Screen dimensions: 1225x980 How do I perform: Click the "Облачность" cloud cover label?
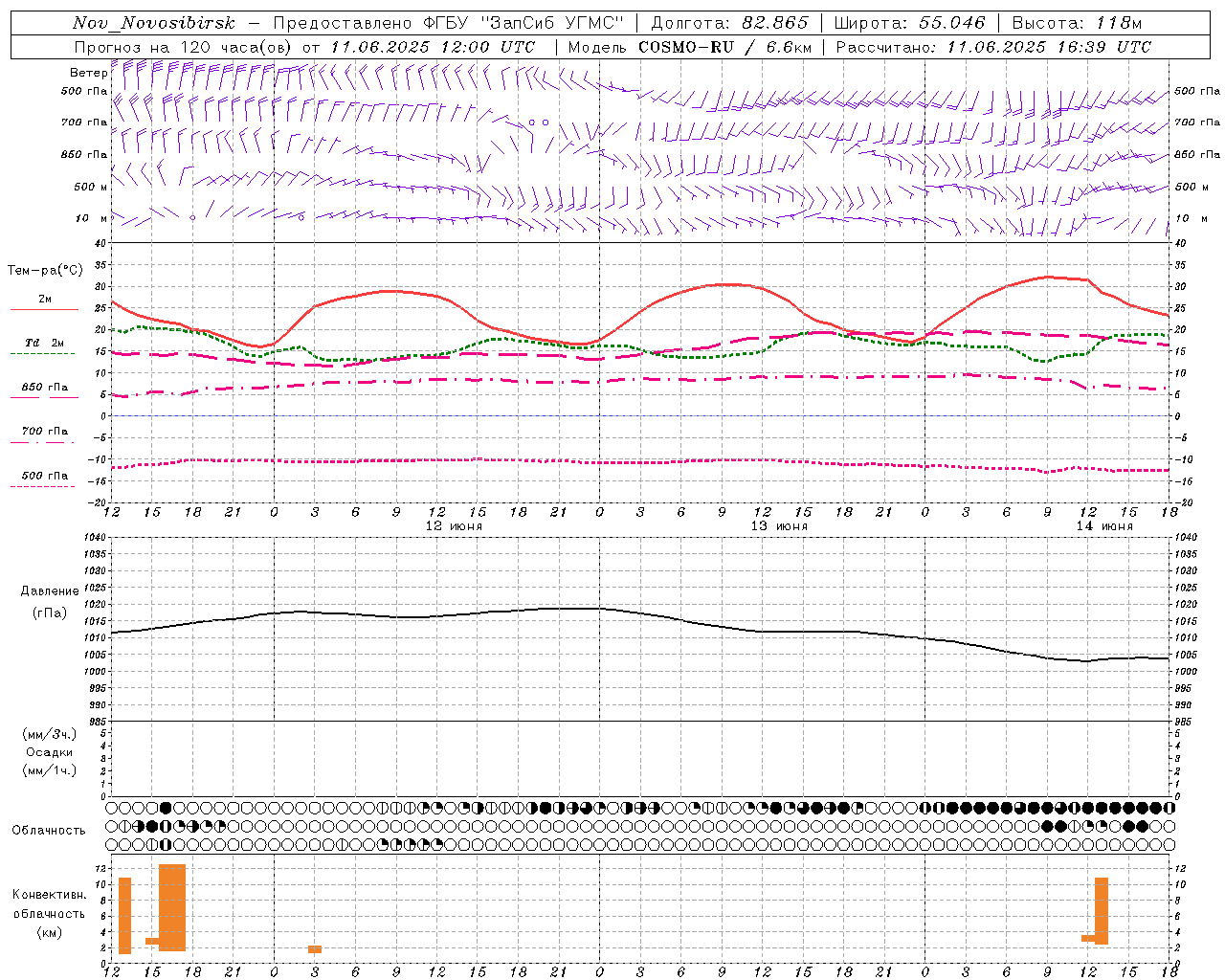(x=49, y=831)
